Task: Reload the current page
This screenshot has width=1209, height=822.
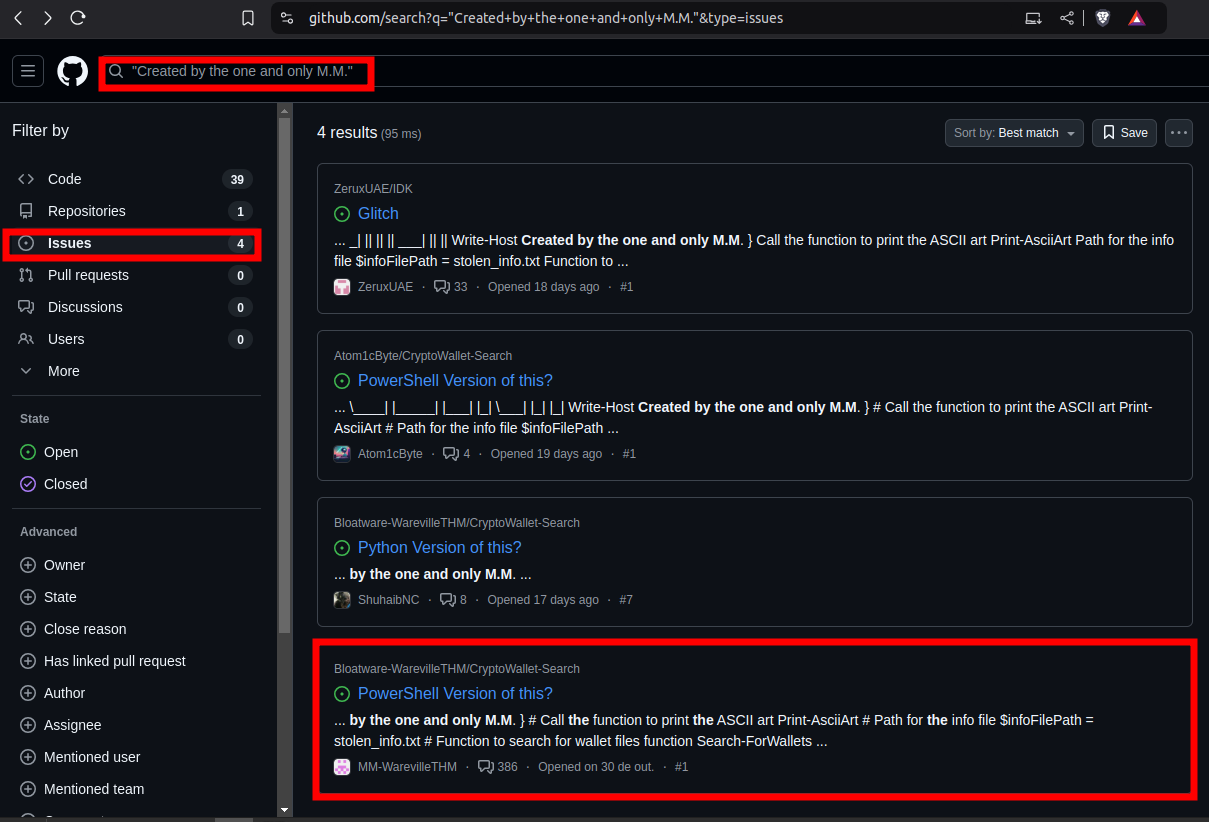Action: coord(78,18)
